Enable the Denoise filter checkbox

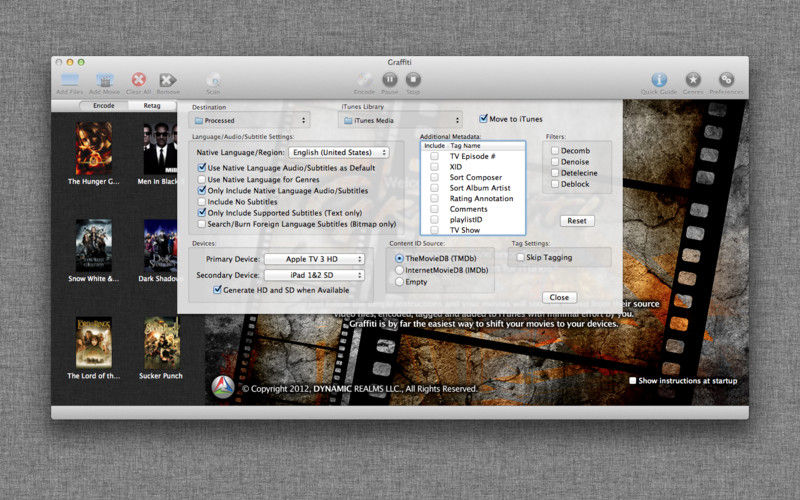[x=555, y=162]
